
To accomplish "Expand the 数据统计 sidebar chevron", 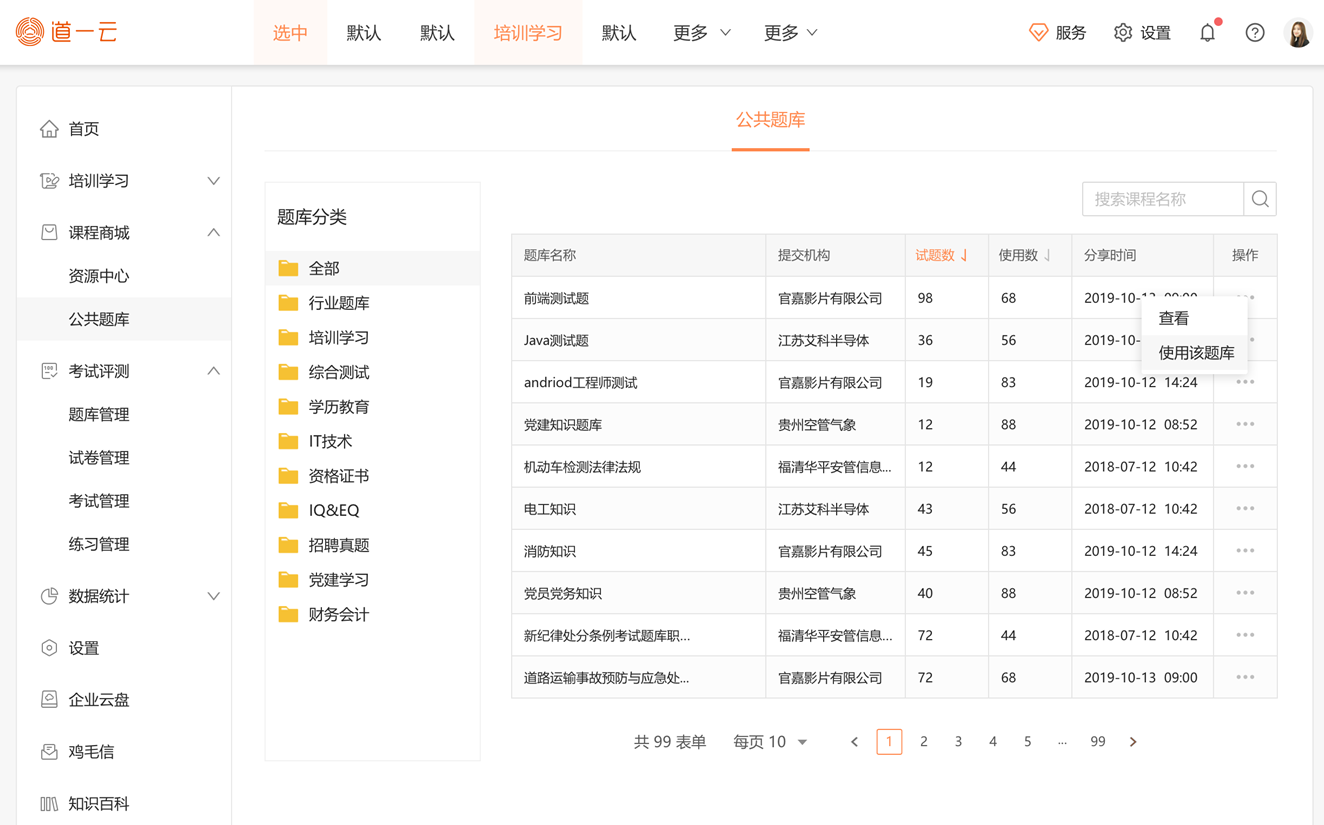I will click(x=213, y=596).
